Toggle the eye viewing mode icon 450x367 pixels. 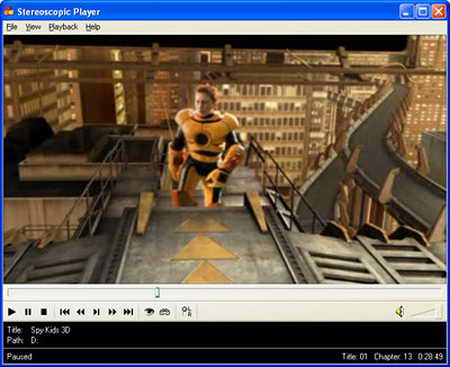(149, 312)
